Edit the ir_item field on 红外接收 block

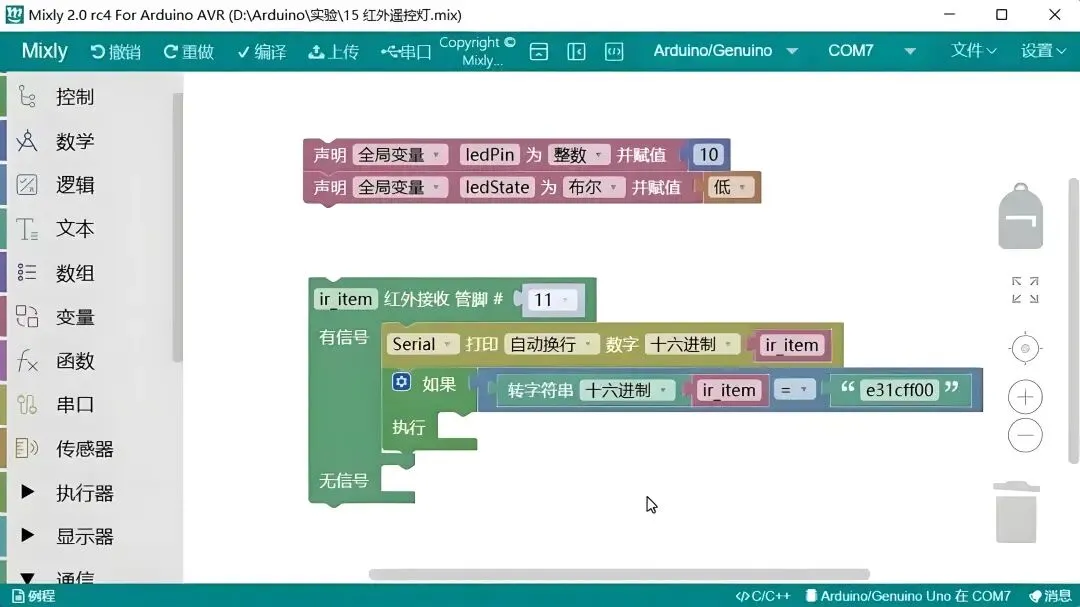(x=345, y=300)
